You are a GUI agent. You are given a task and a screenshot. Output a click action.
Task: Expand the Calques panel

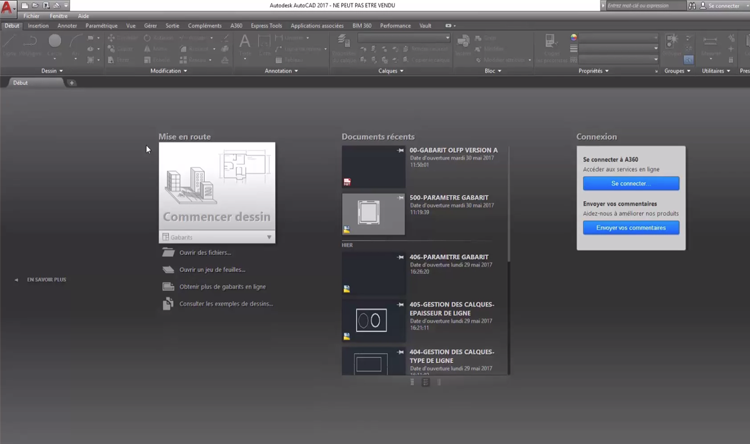pos(391,71)
